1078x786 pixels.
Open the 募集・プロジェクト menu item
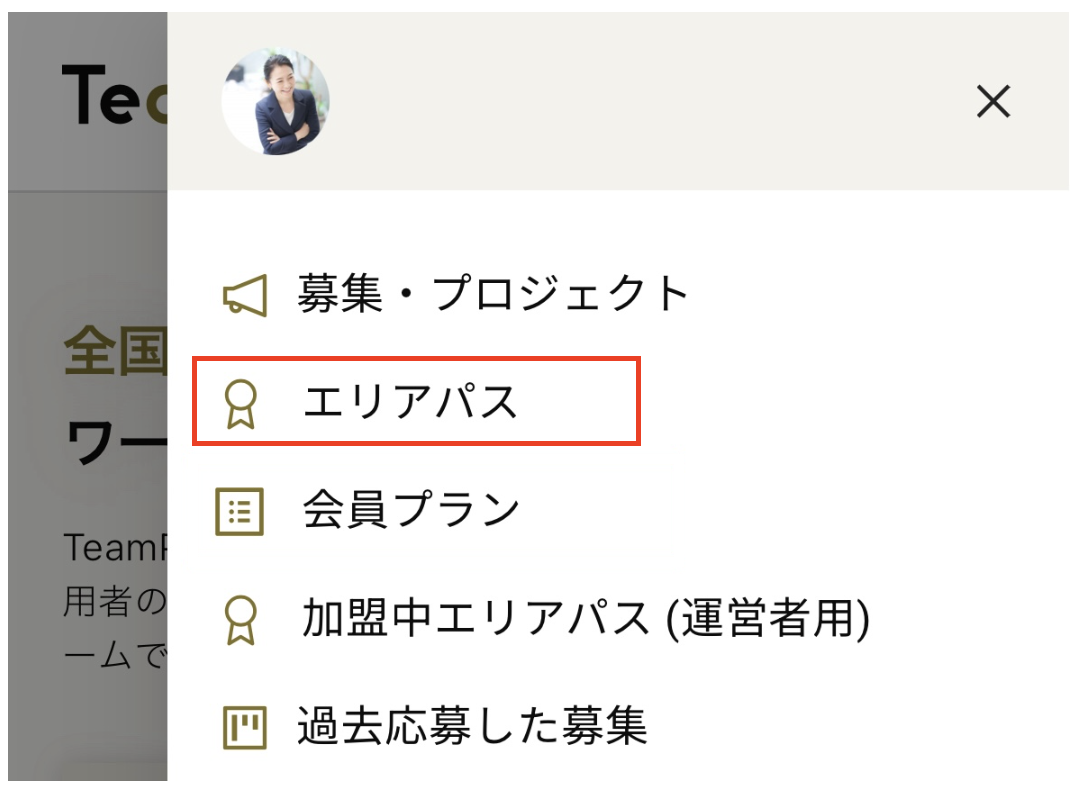[493, 295]
